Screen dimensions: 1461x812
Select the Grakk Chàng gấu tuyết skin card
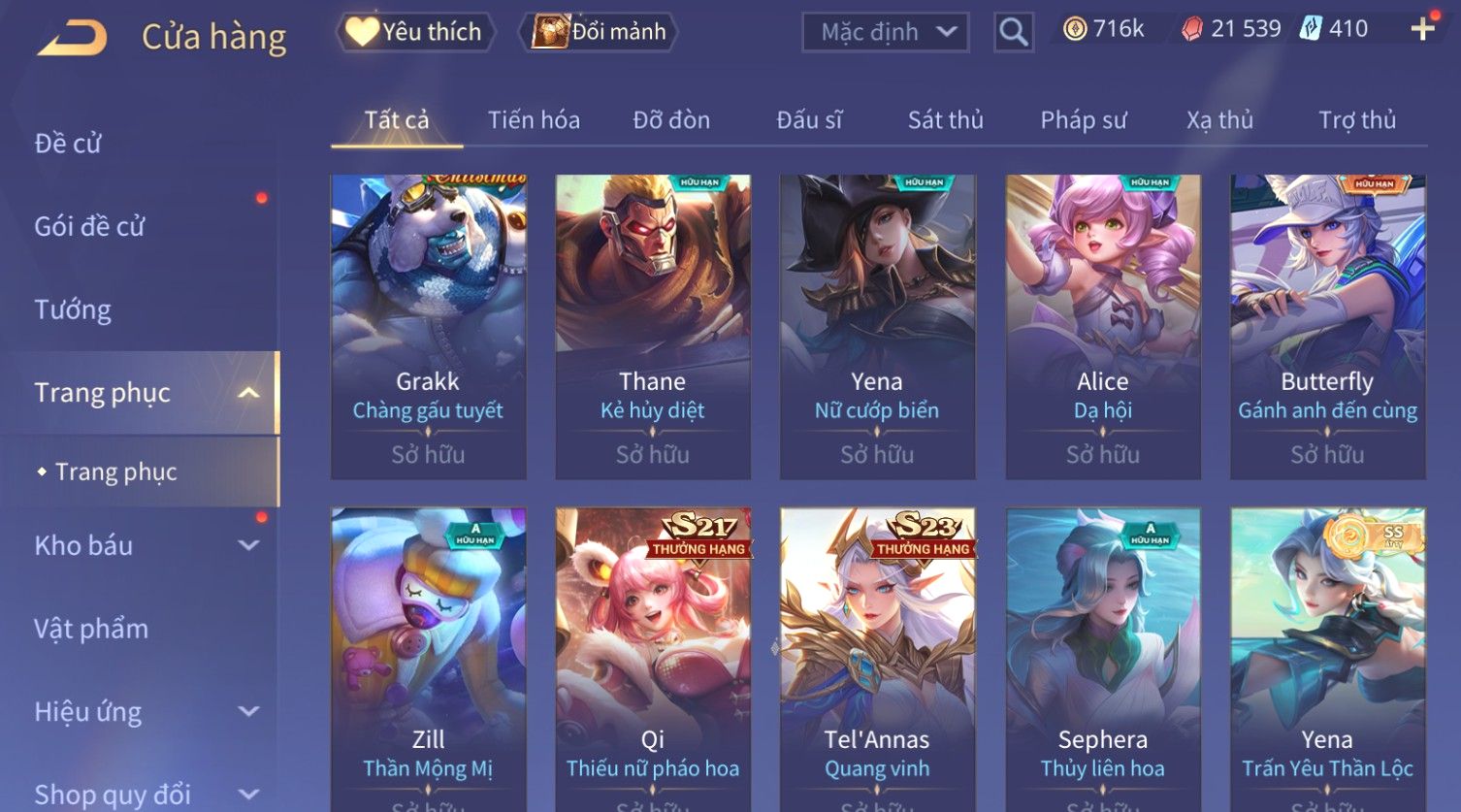click(429, 327)
